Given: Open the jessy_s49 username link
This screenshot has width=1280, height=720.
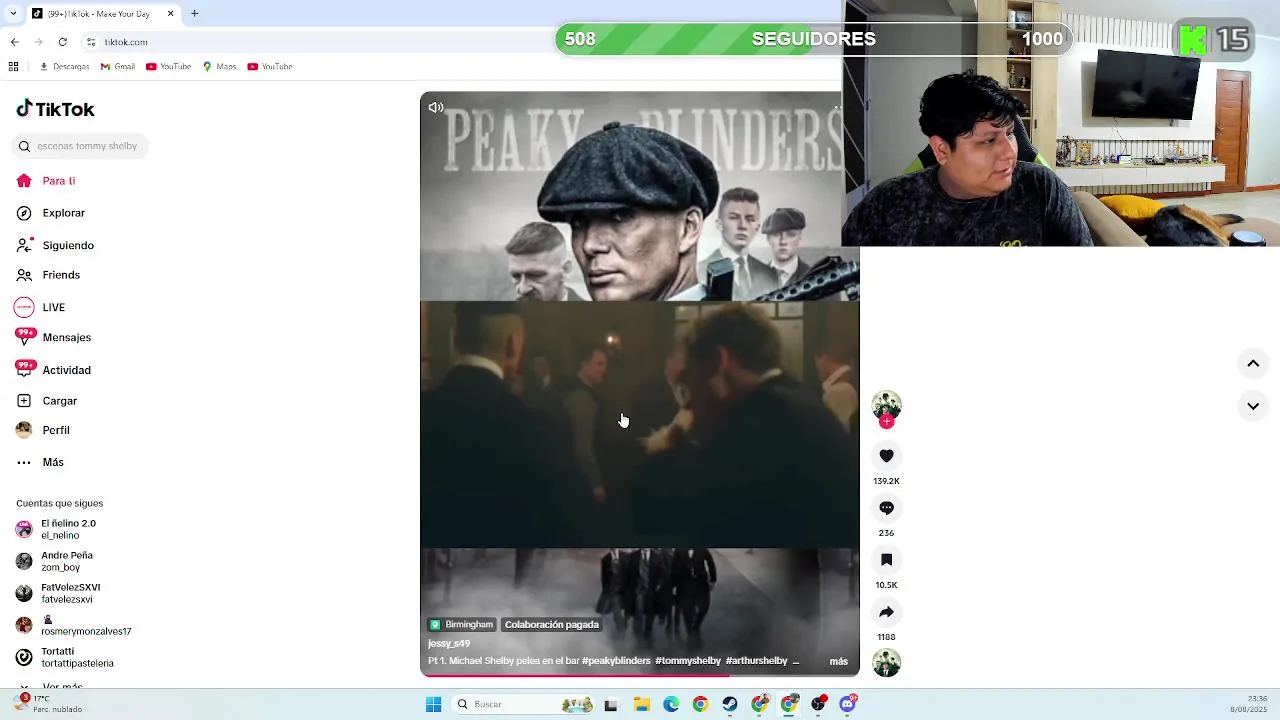Looking at the screenshot, I should click(449, 643).
